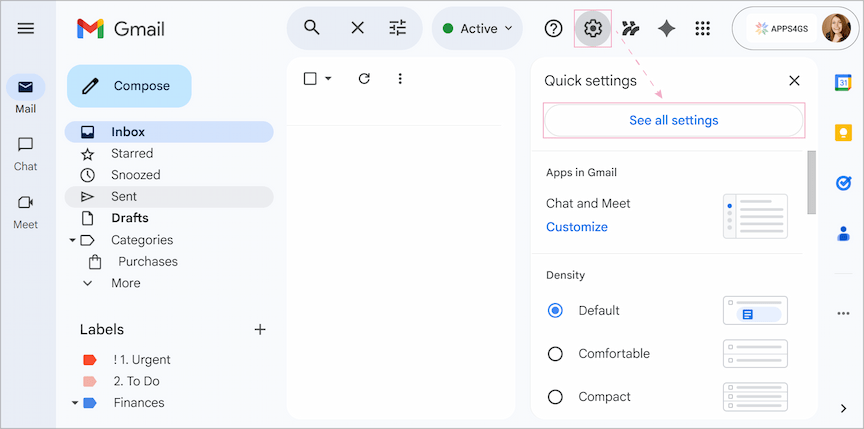
Task: Open the account avatar menu
Action: click(836, 28)
